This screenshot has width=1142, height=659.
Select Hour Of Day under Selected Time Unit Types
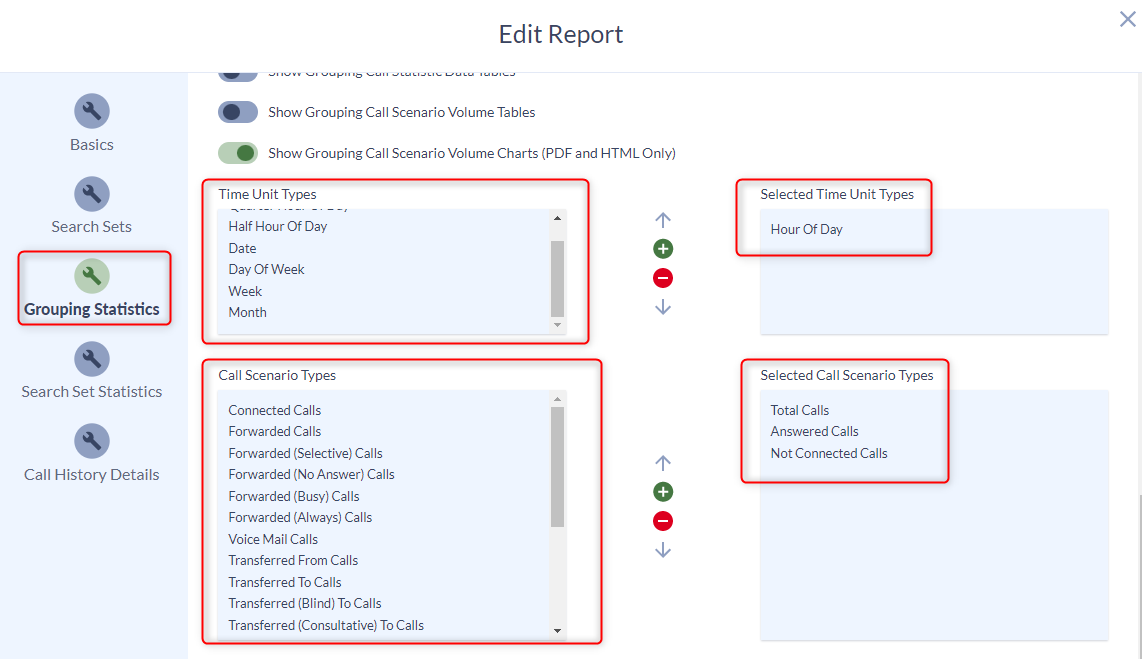[808, 229]
